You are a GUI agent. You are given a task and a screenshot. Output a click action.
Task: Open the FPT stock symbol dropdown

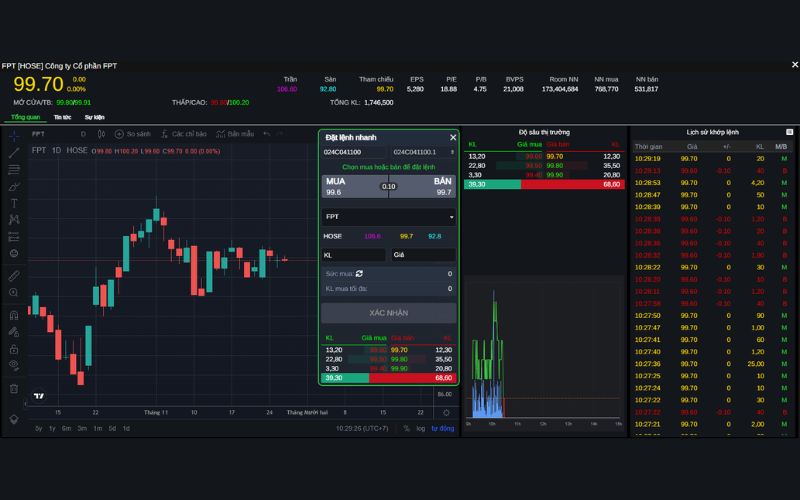tap(388, 216)
